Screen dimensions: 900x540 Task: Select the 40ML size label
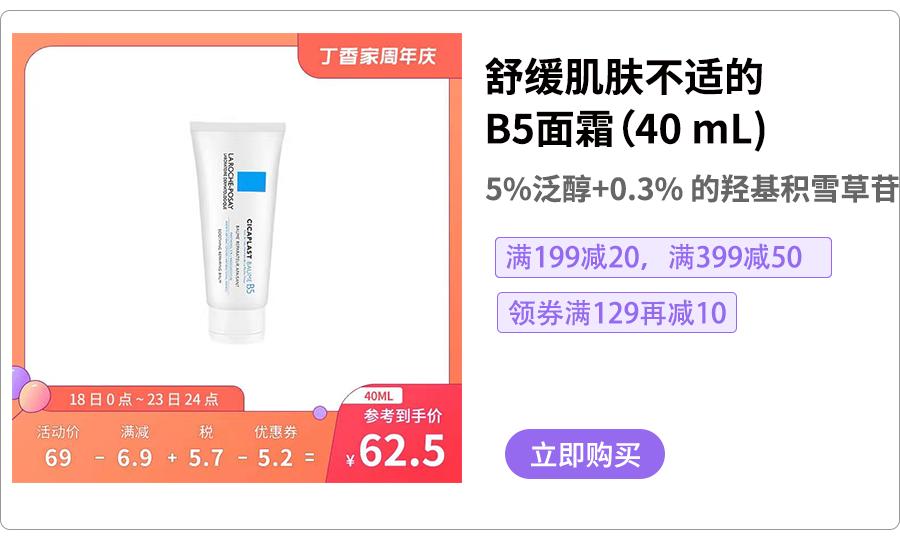[379, 396]
